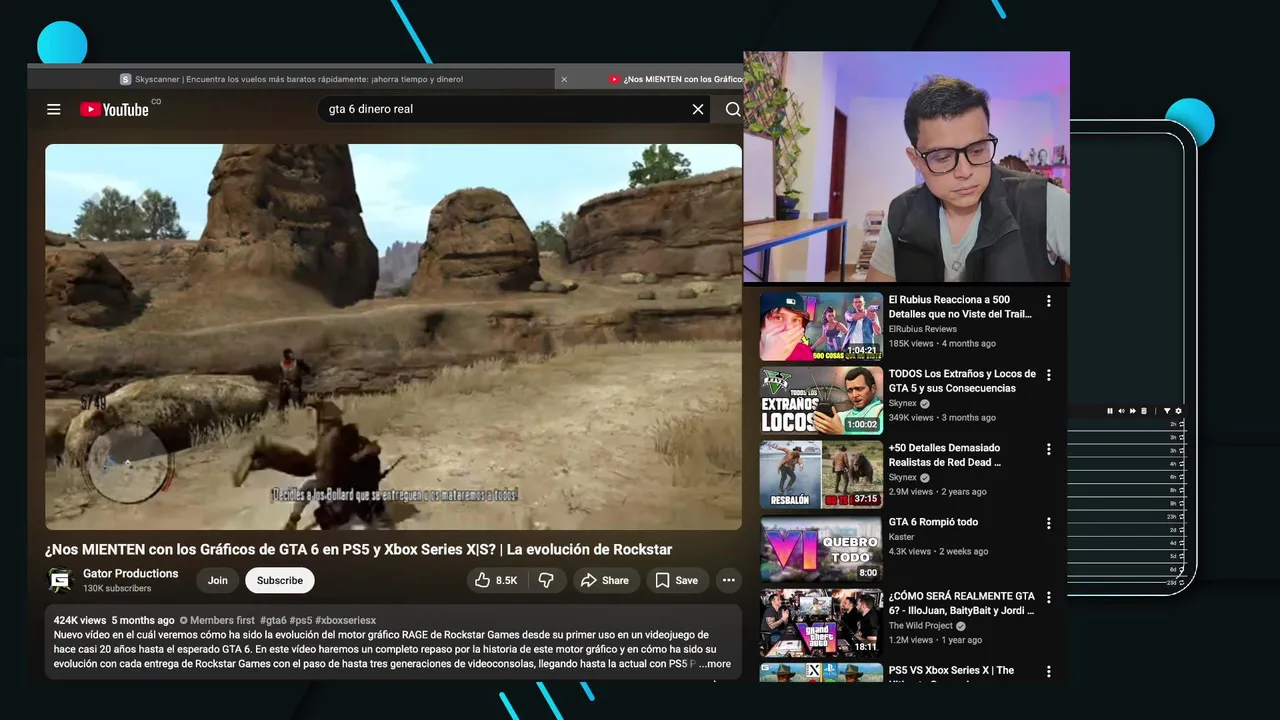Clear the activity feed with the trash icon
1280x720 pixels.
point(1144,411)
